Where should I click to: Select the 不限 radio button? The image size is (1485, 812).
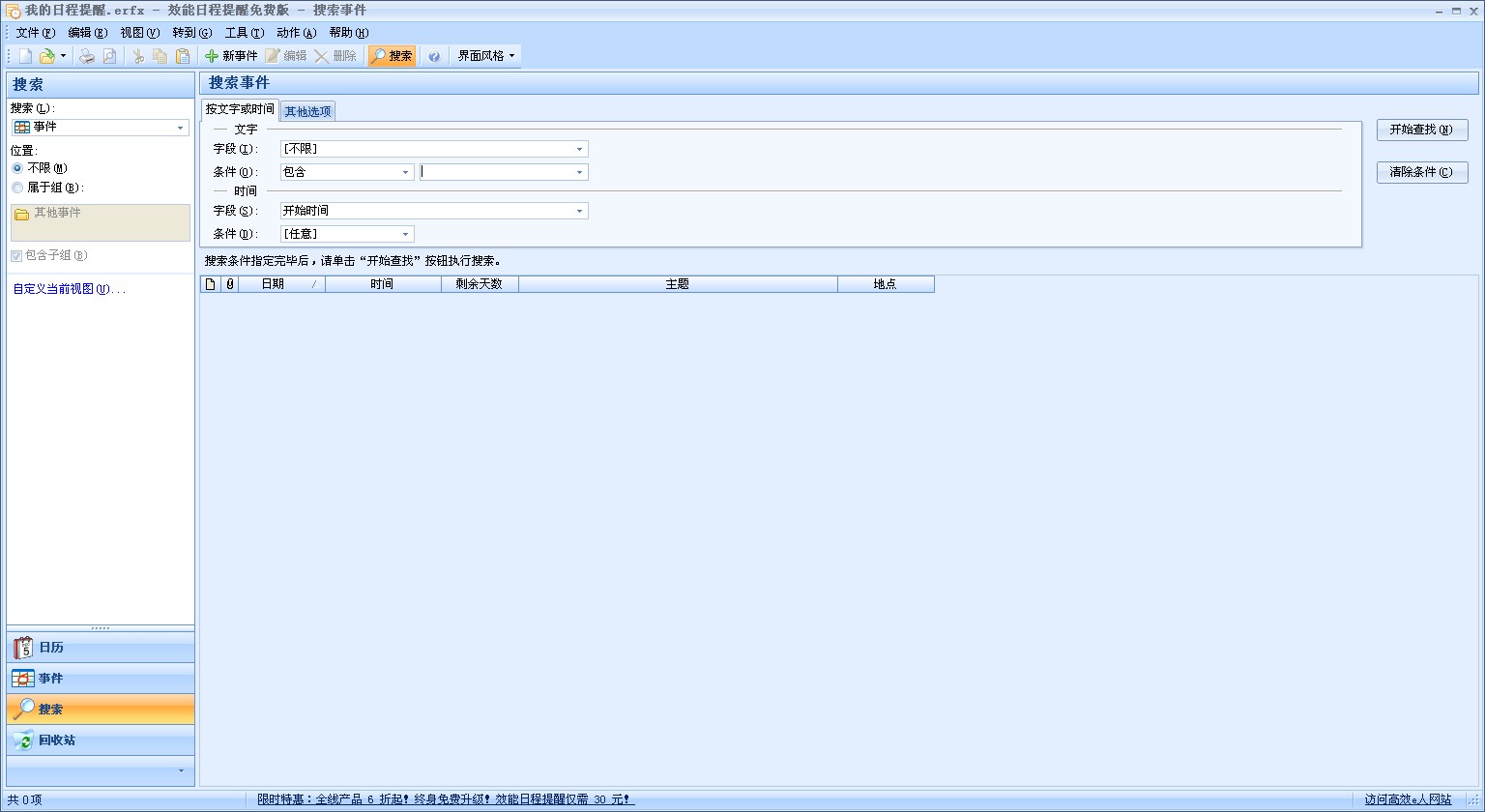click(40, 168)
